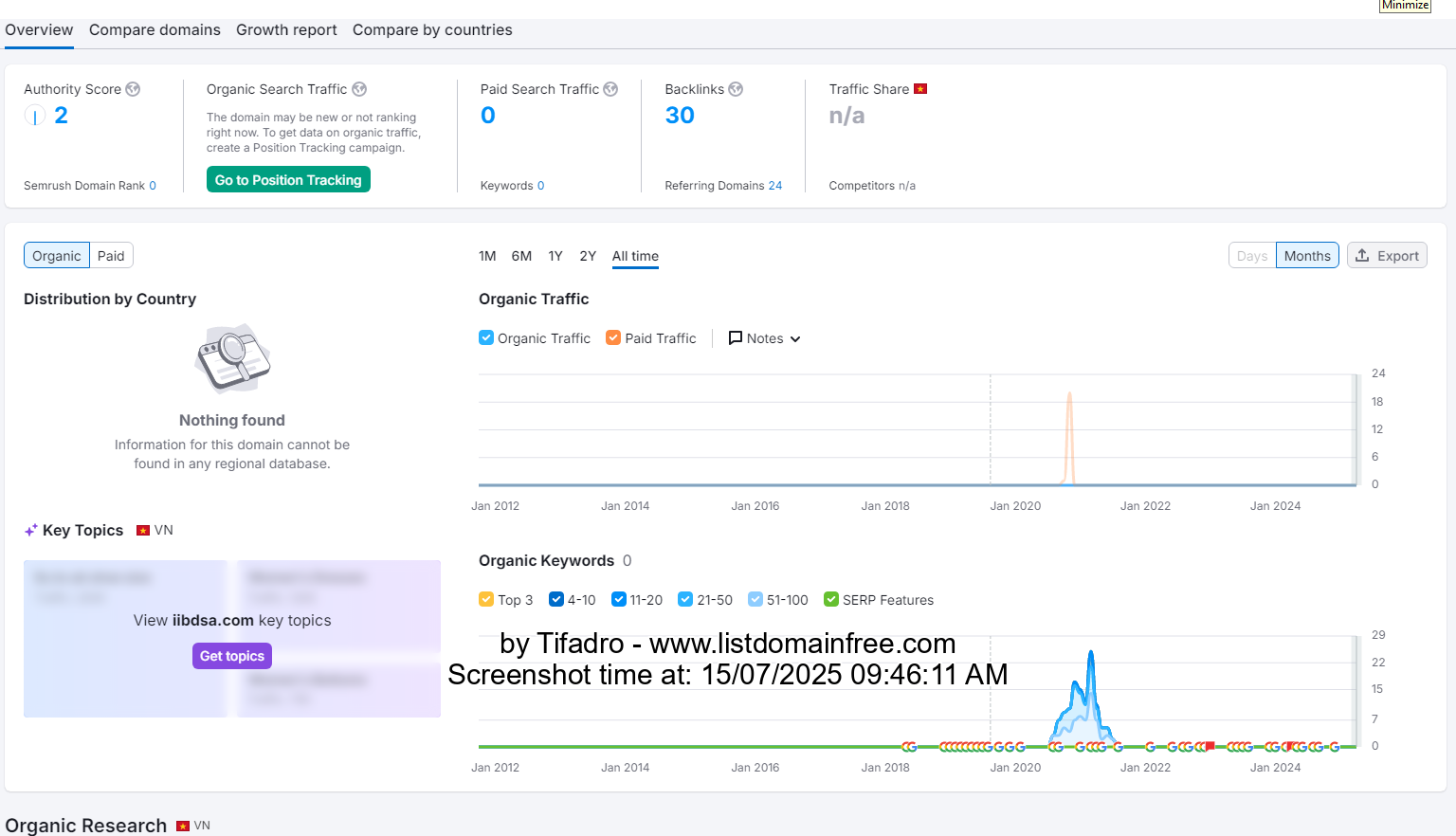
Task: Click the Organic Research heading
Action: coord(86,826)
